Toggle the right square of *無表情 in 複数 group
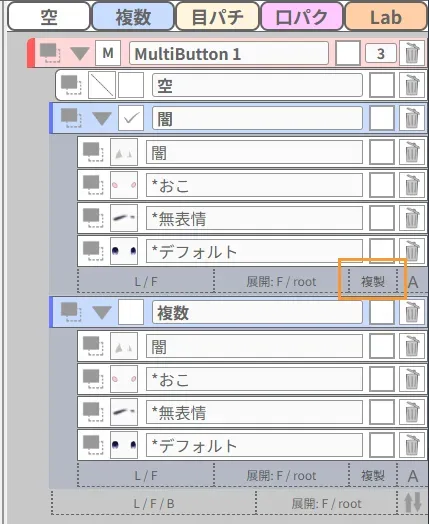The width and height of the screenshot is (429, 524). click(382, 412)
